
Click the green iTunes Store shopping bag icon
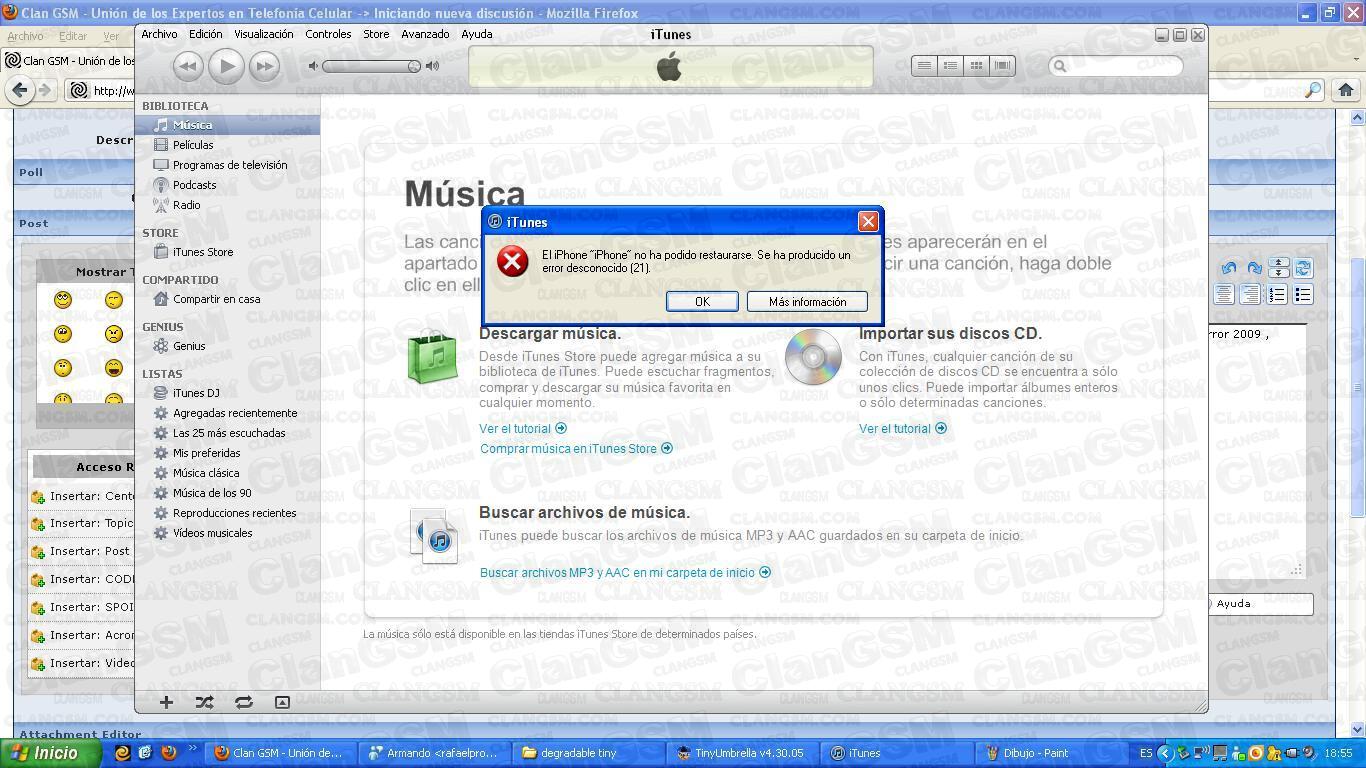tap(432, 356)
